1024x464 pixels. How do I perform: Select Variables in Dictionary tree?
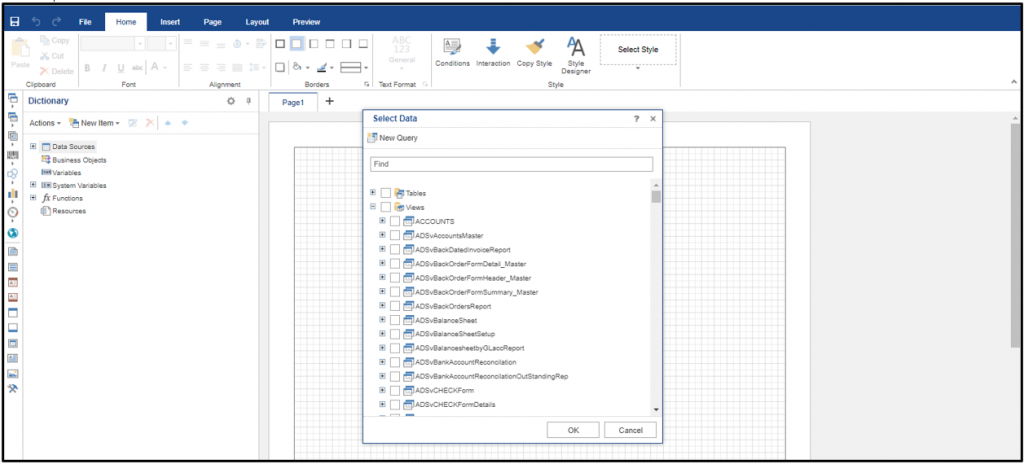[x=67, y=173]
